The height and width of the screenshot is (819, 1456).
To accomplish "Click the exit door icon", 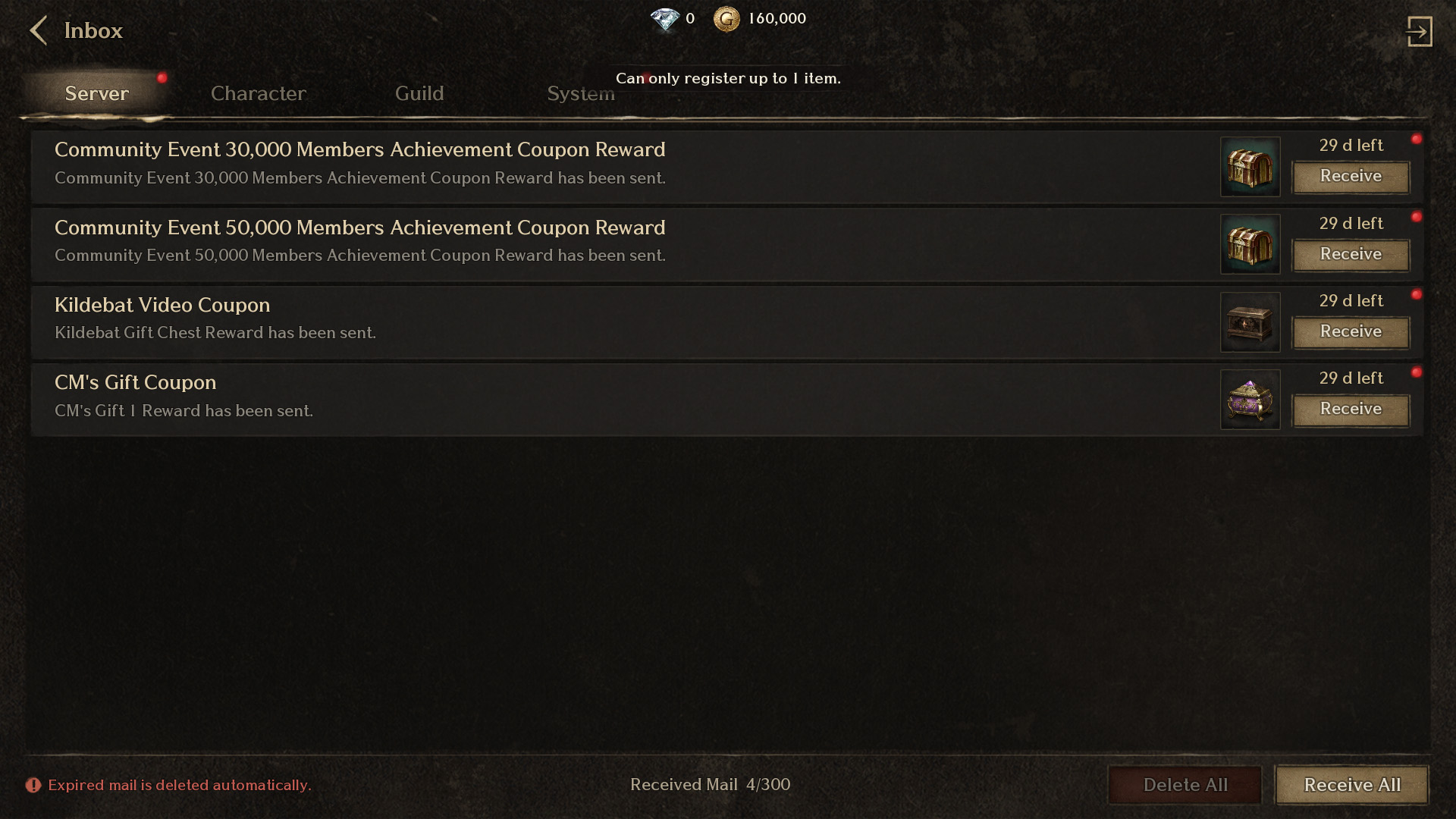I will pyautogui.click(x=1419, y=31).
